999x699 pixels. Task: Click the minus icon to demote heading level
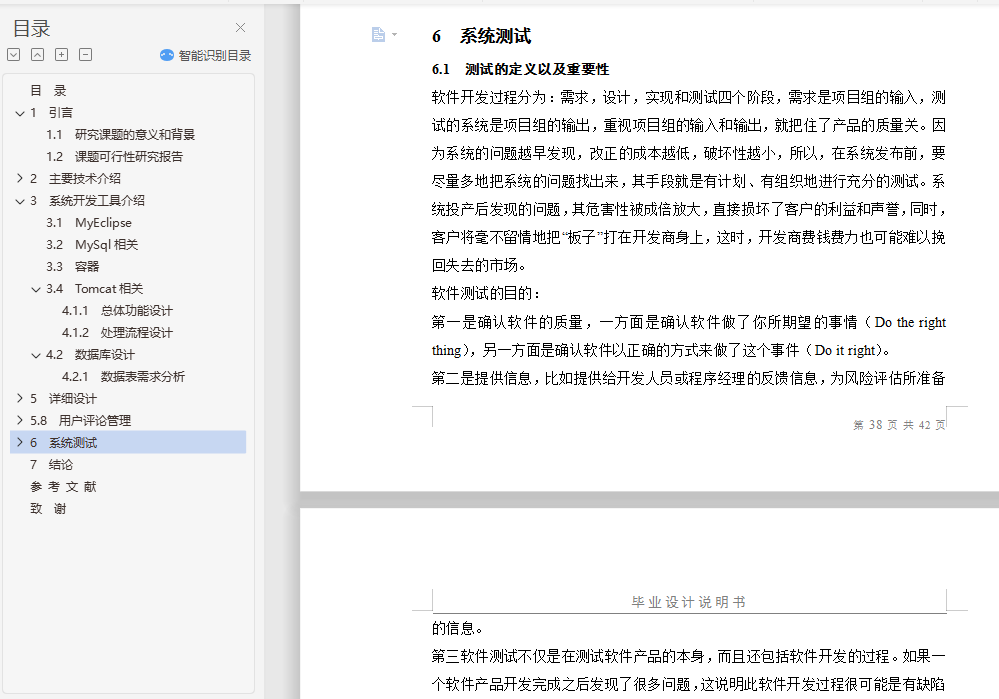(x=85, y=55)
